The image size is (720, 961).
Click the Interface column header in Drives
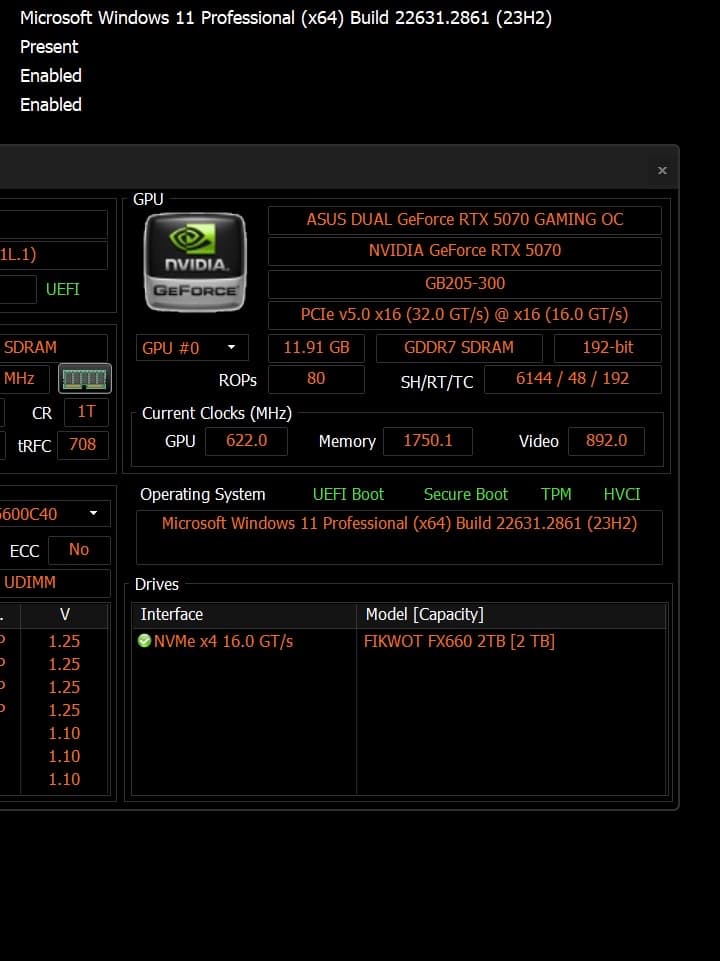[244, 615]
